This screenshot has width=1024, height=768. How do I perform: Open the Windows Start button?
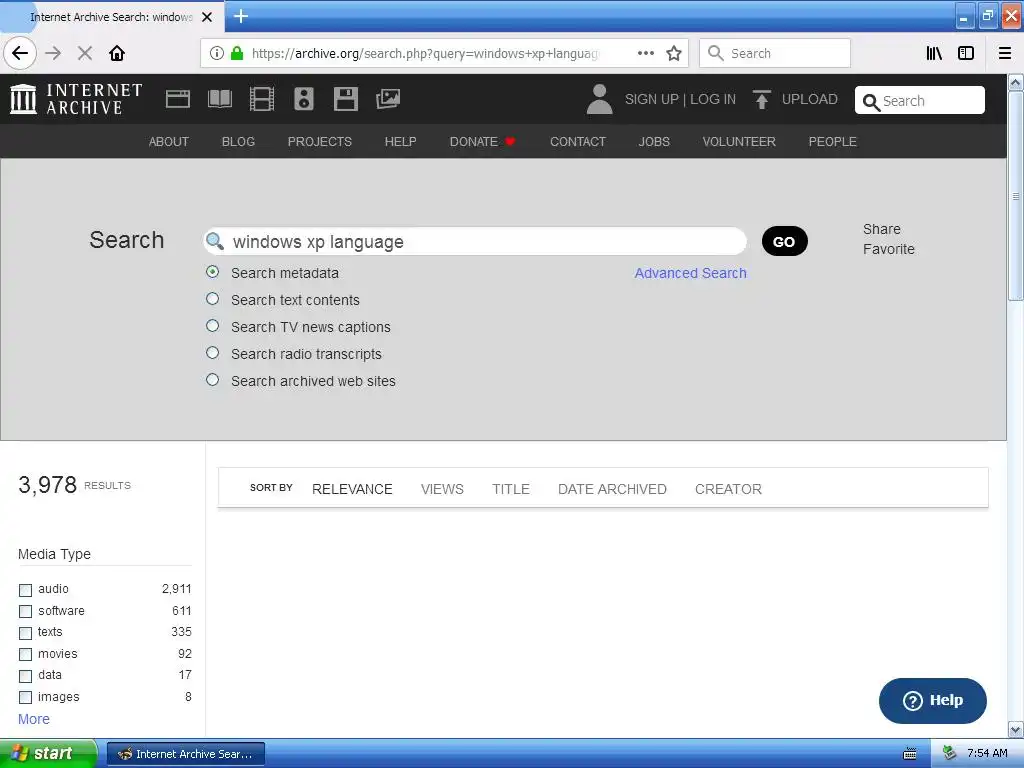click(x=48, y=754)
